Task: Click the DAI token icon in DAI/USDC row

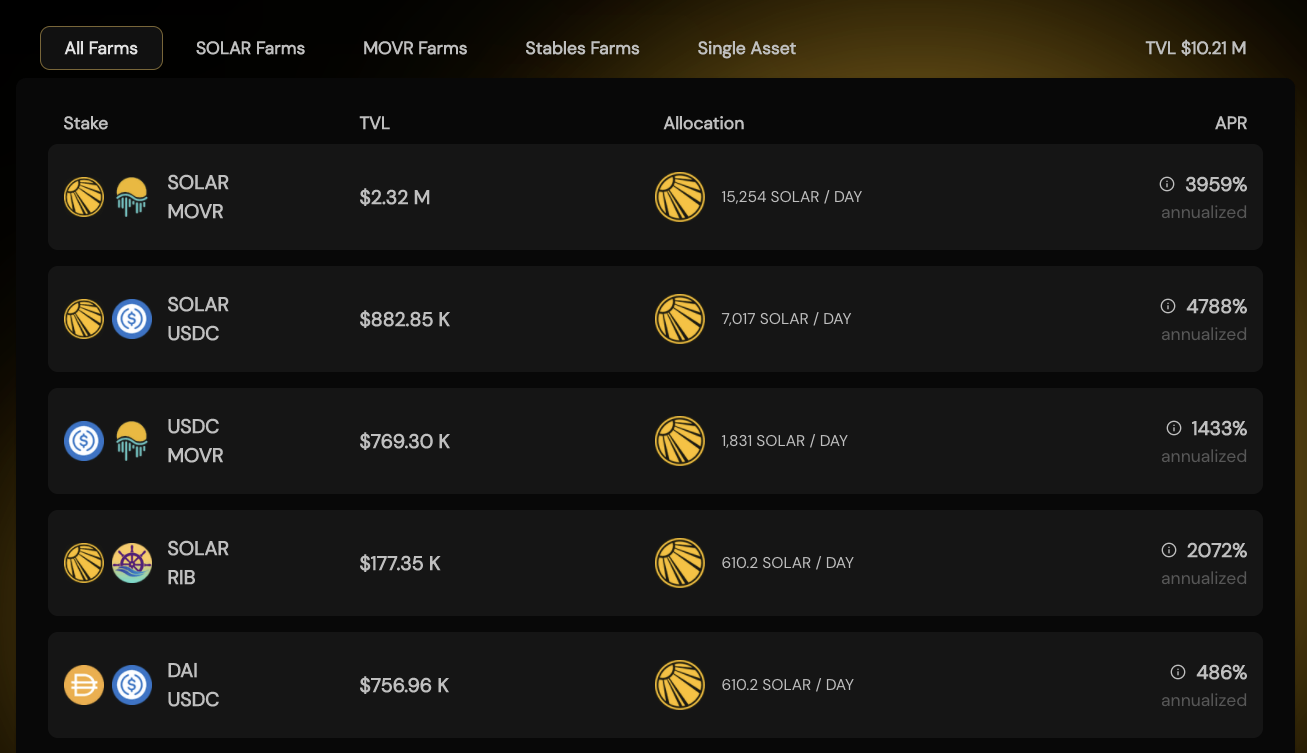Action: point(84,685)
